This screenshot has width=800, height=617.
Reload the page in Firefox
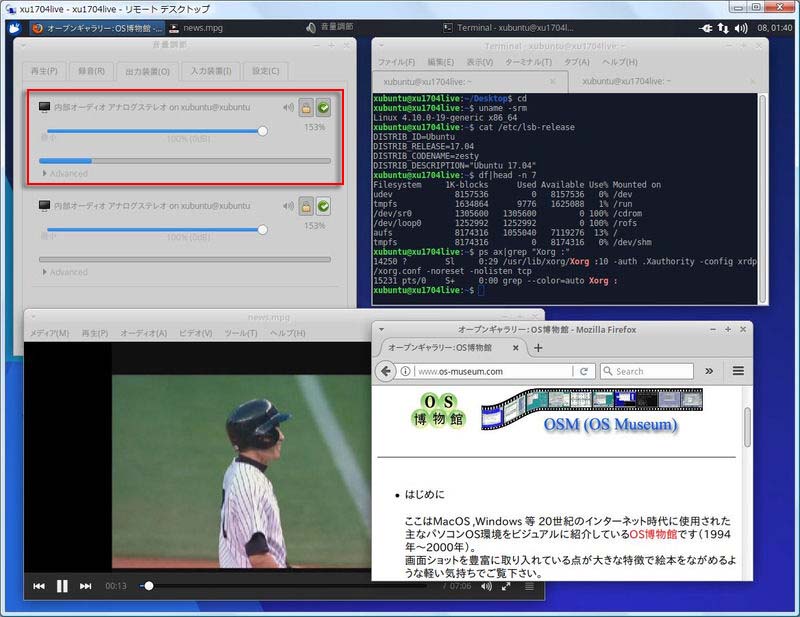[584, 372]
